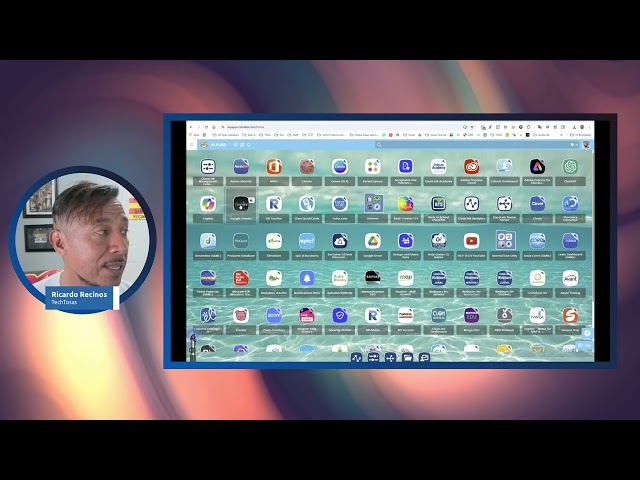The height and width of the screenshot is (480, 640).
Task: Open the ClassLink hamburger menu
Action: [x=192, y=144]
